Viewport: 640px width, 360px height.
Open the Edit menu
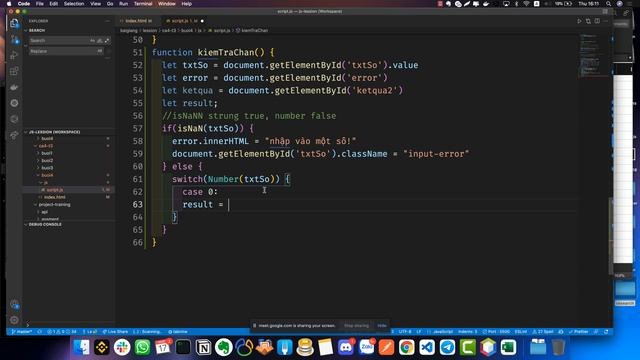(53, 4)
